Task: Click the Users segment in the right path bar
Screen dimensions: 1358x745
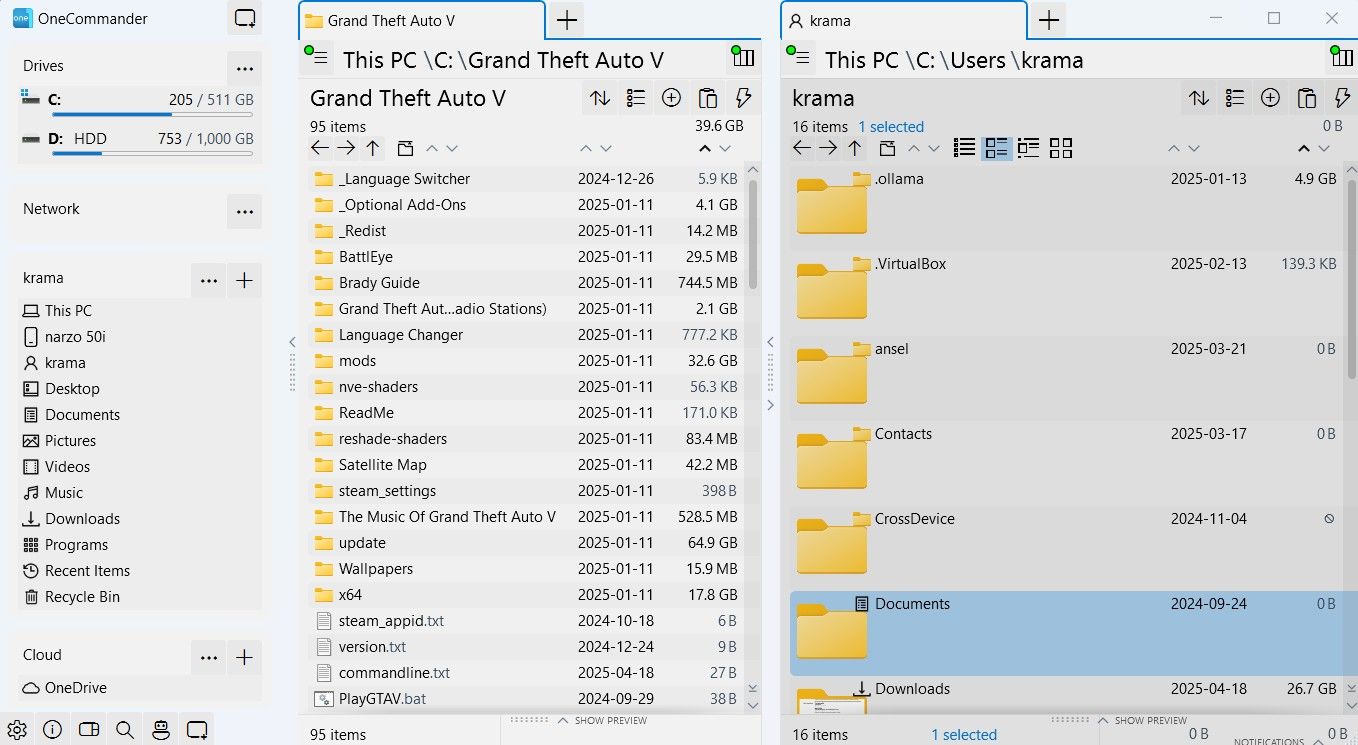Action: click(977, 60)
